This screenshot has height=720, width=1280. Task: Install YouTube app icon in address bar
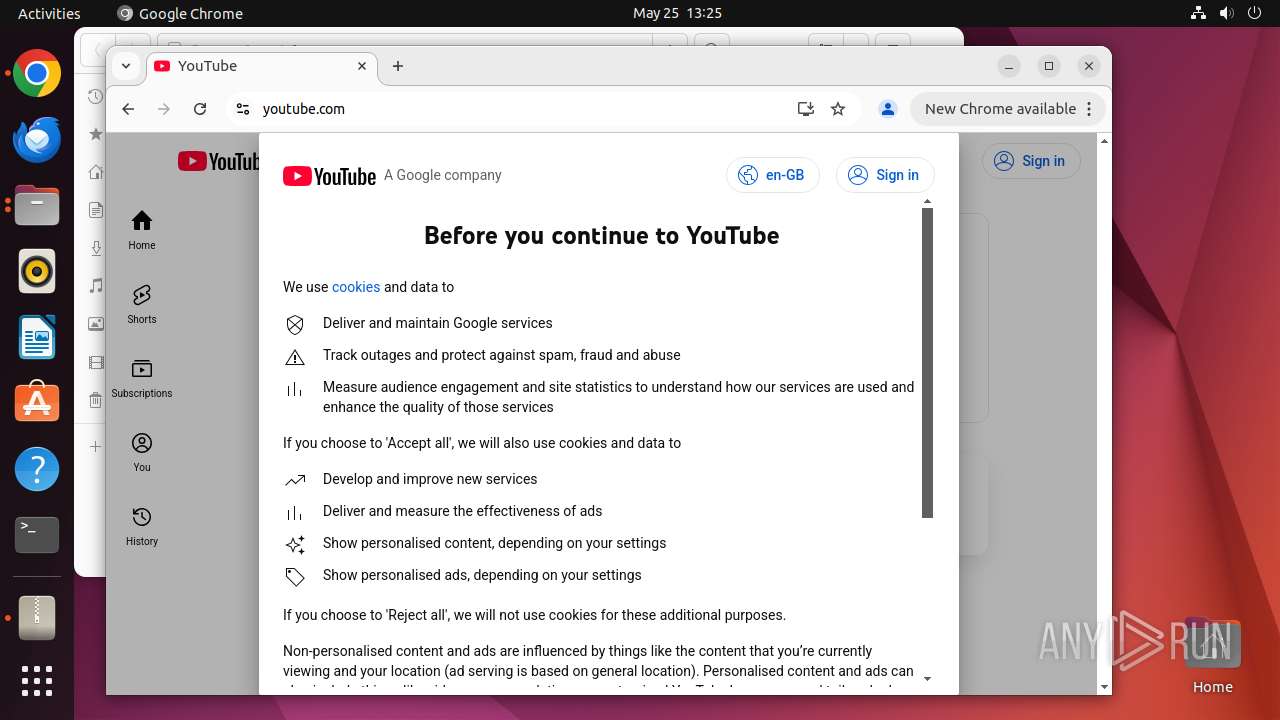click(806, 109)
